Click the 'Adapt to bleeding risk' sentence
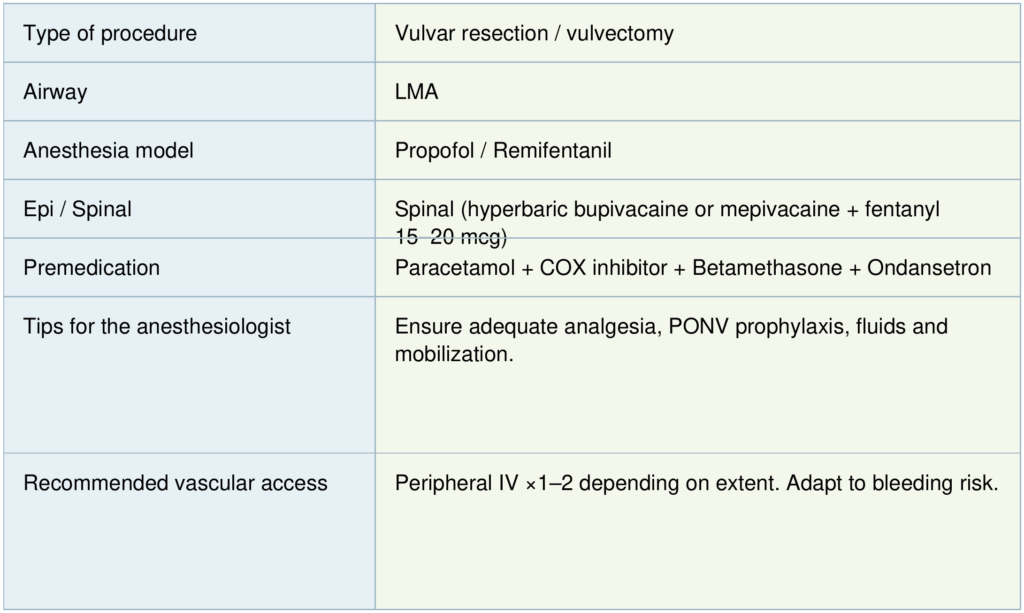This screenshot has width=1024, height=613. pos(892,484)
